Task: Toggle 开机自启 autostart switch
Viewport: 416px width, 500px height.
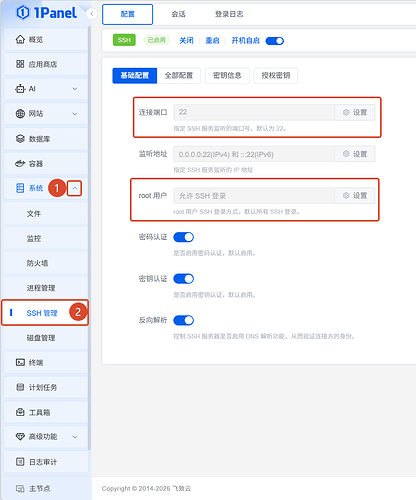Action: pyautogui.click(x=275, y=41)
